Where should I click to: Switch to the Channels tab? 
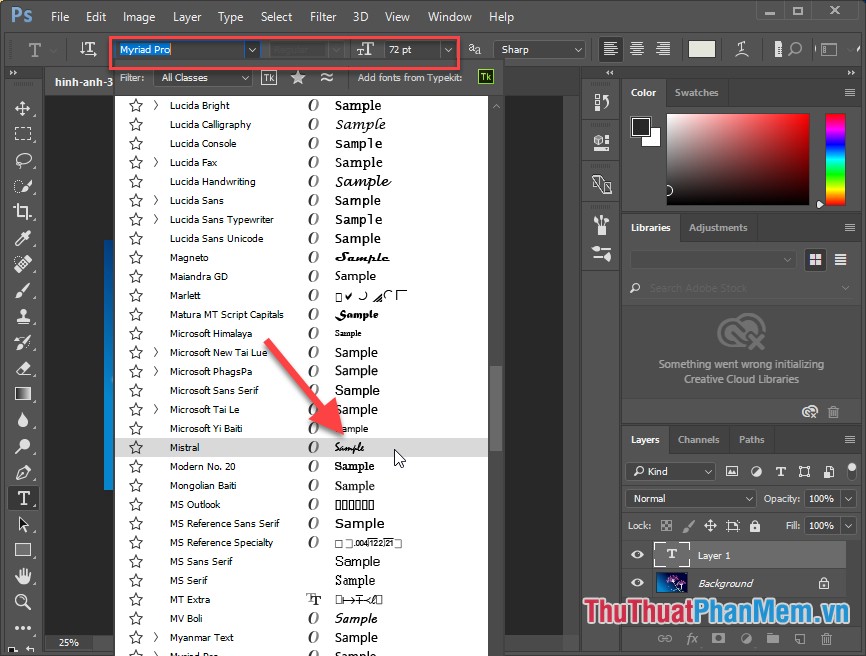698,439
